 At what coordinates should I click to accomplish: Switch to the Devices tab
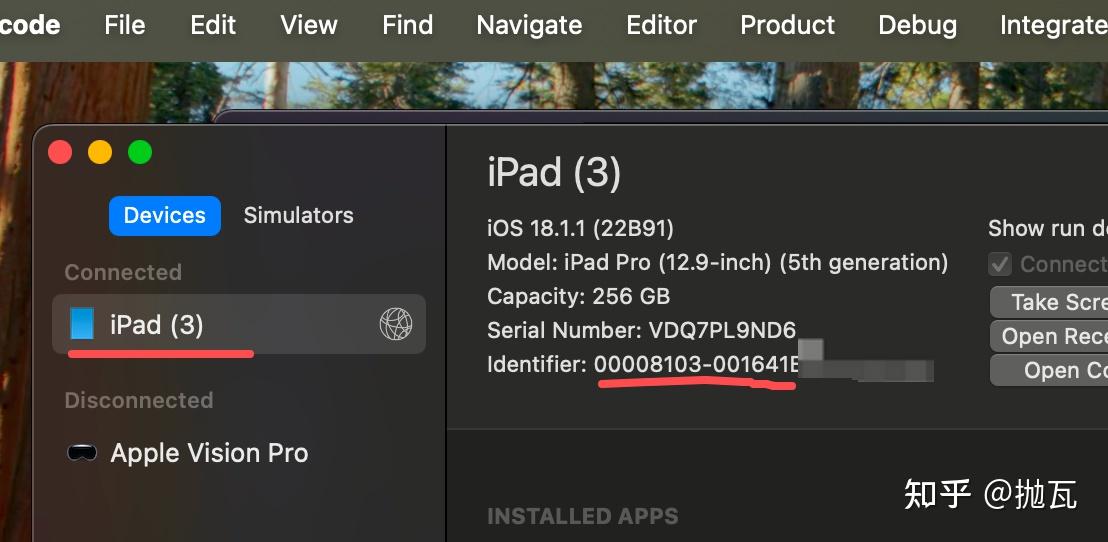164,216
